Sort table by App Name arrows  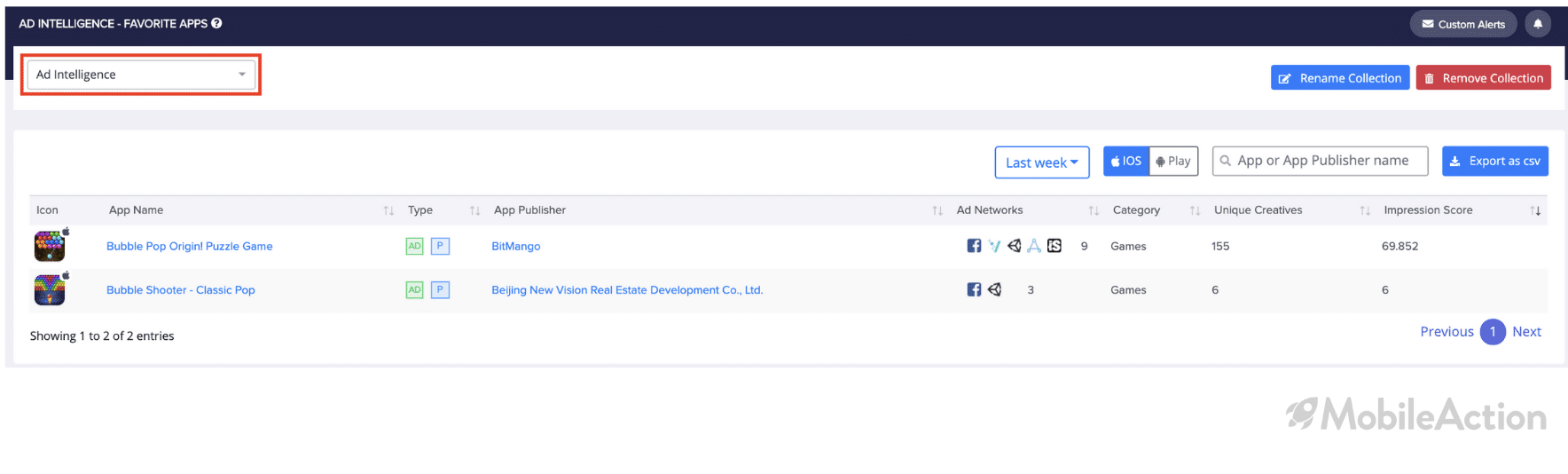(388, 210)
